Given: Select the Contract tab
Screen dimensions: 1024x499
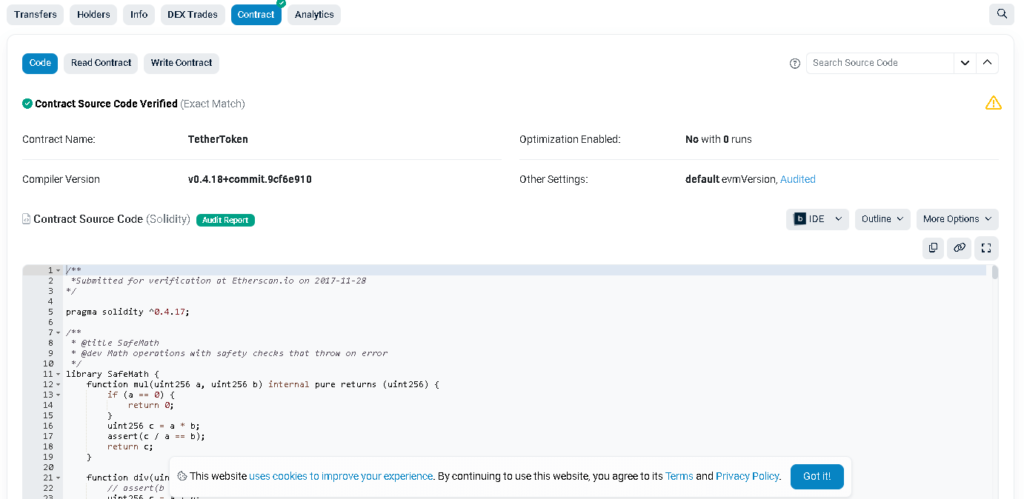Looking at the screenshot, I should pos(256,14).
